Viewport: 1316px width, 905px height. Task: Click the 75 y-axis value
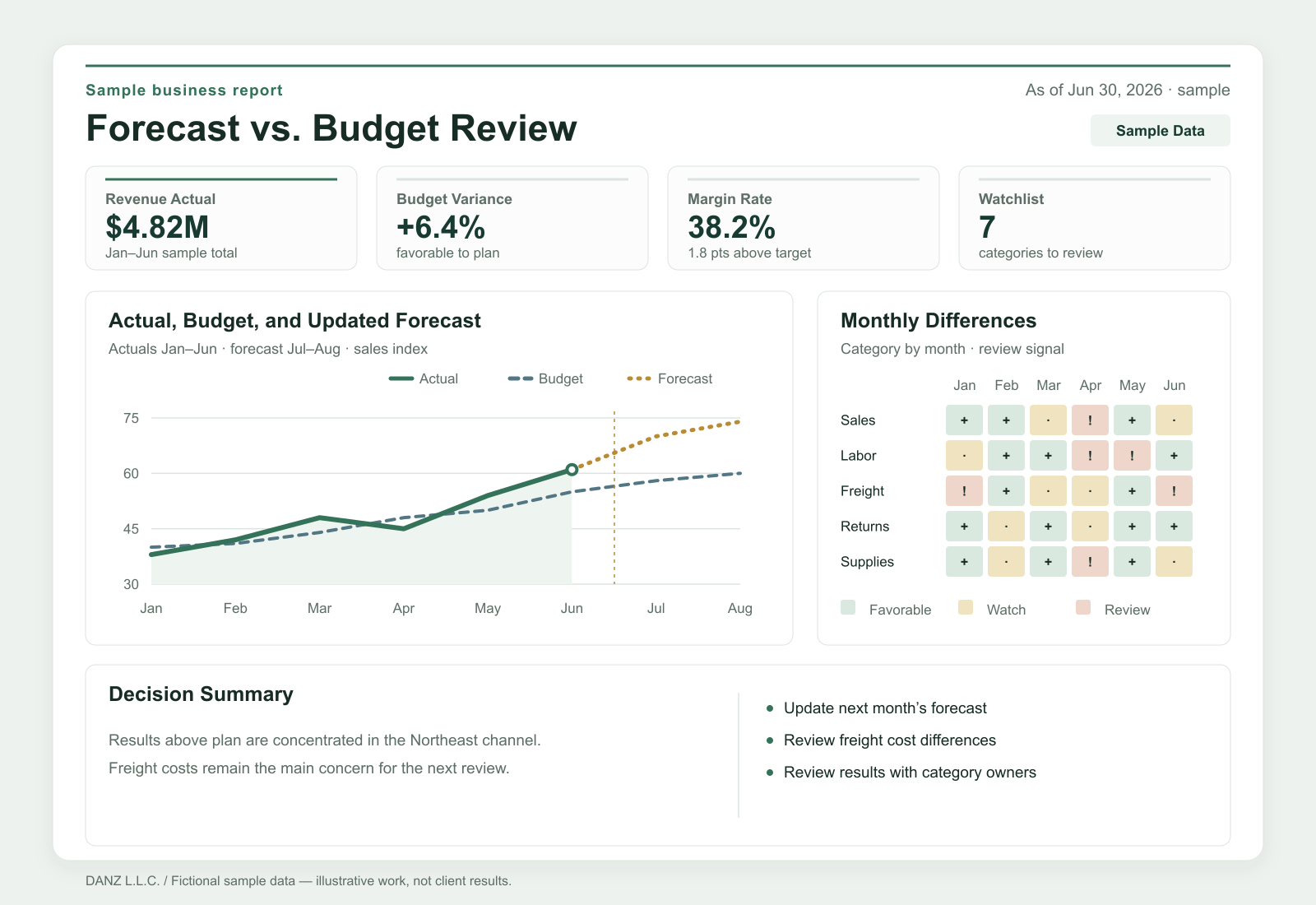131,418
